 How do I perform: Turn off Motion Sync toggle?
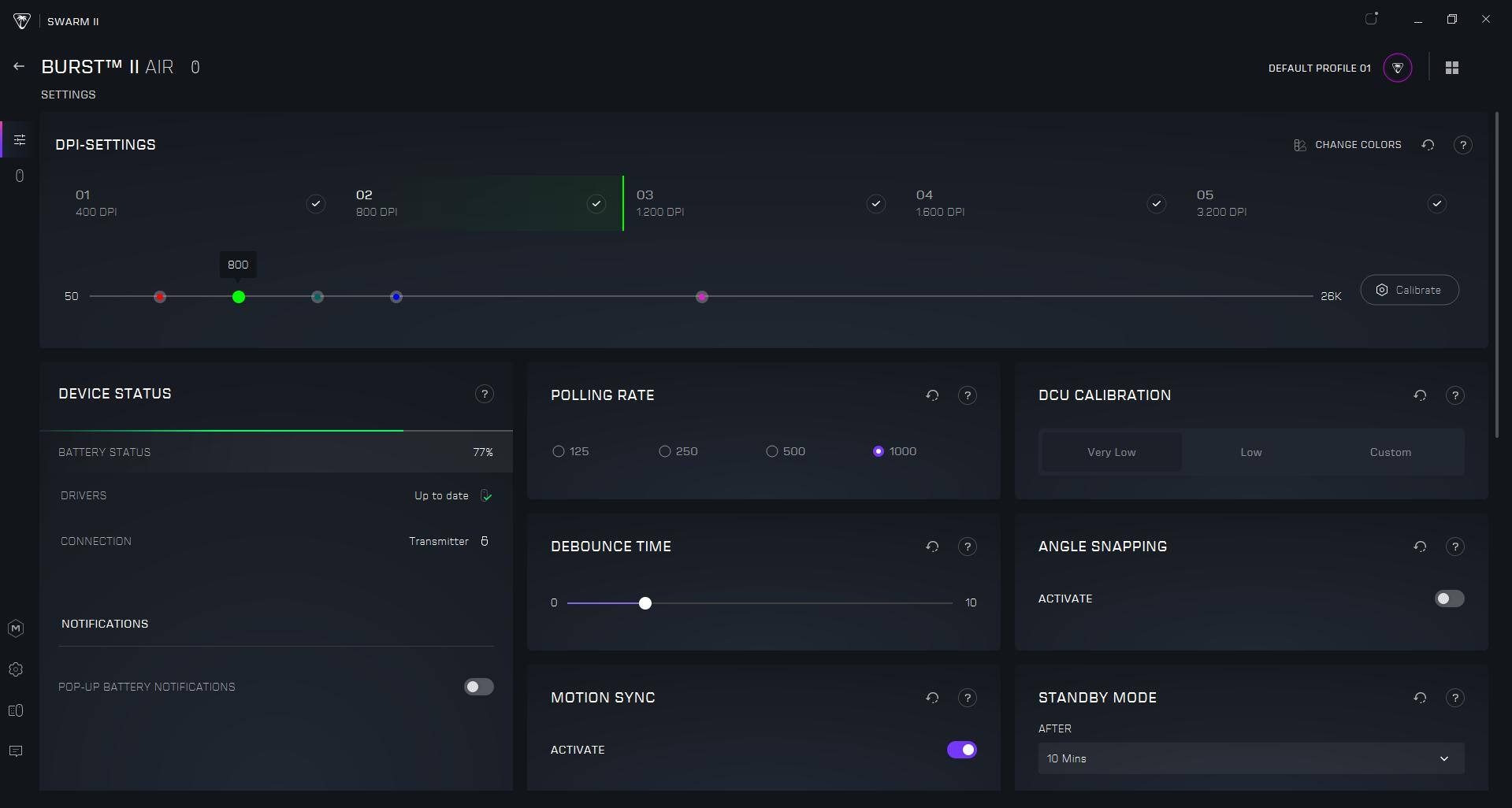tap(961, 750)
